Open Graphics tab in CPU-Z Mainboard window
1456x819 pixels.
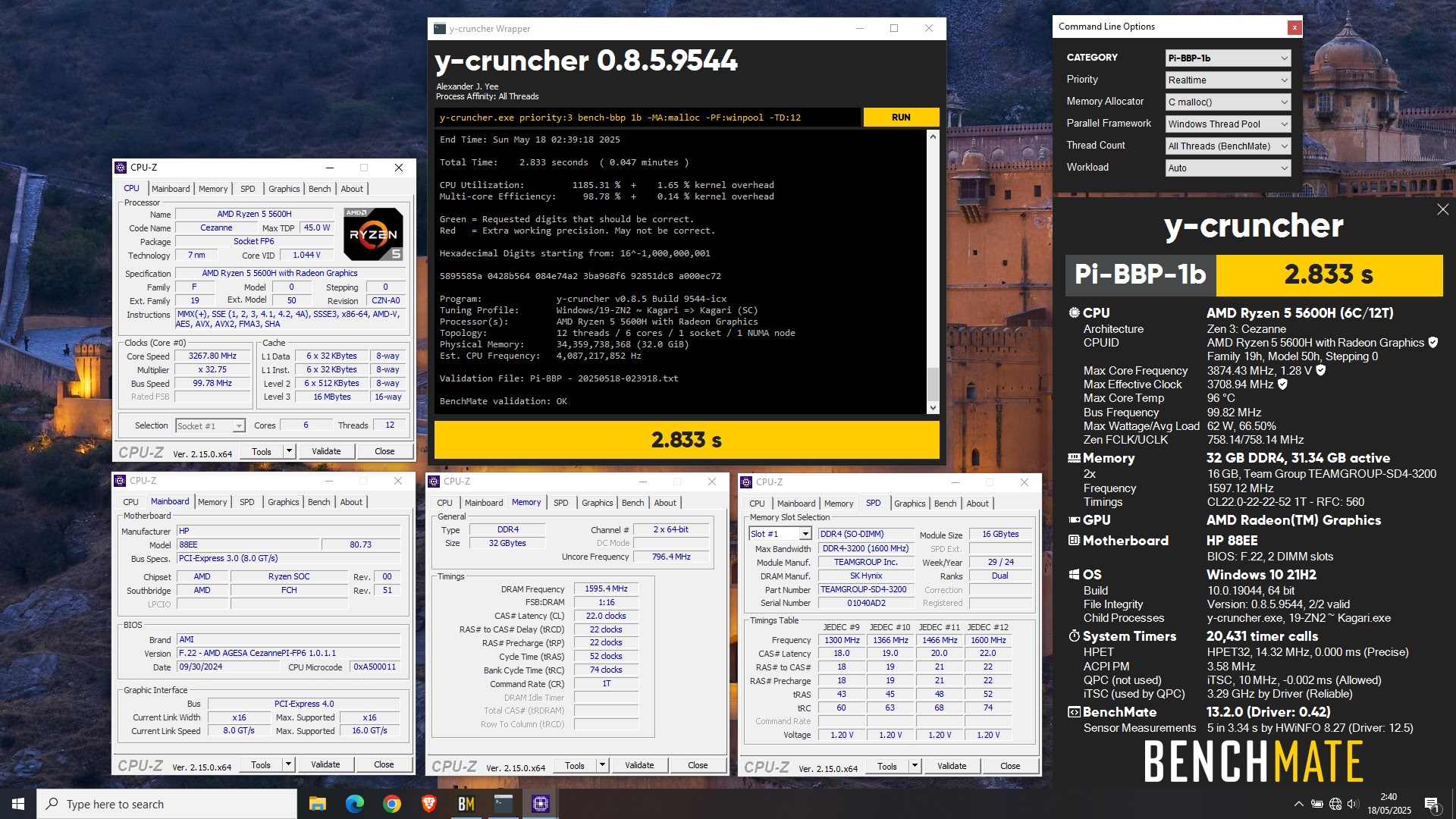click(284, 502)
